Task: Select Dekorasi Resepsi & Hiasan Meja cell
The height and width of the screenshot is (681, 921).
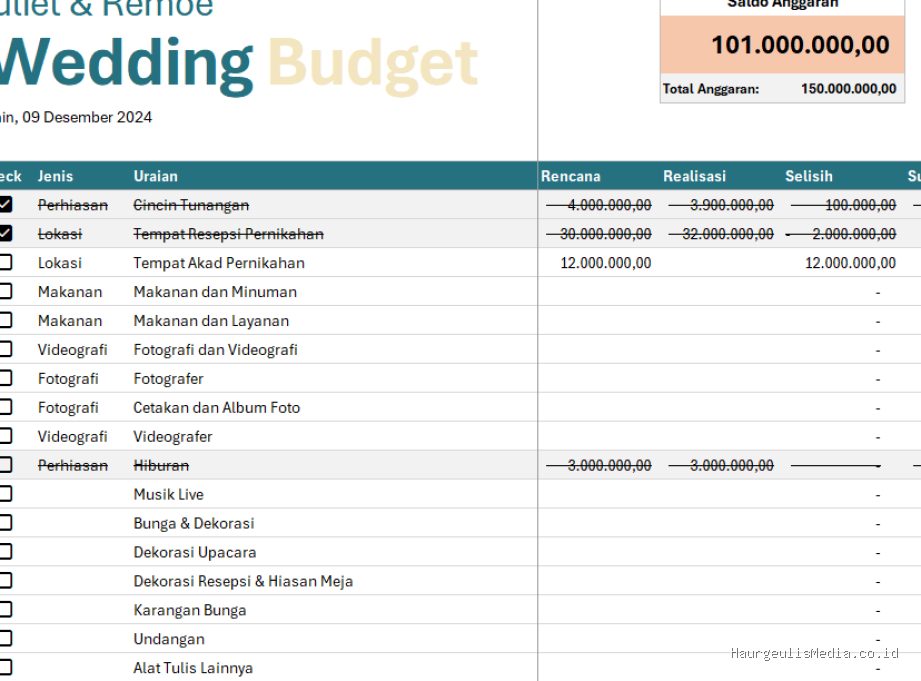Action: (243, 581)
